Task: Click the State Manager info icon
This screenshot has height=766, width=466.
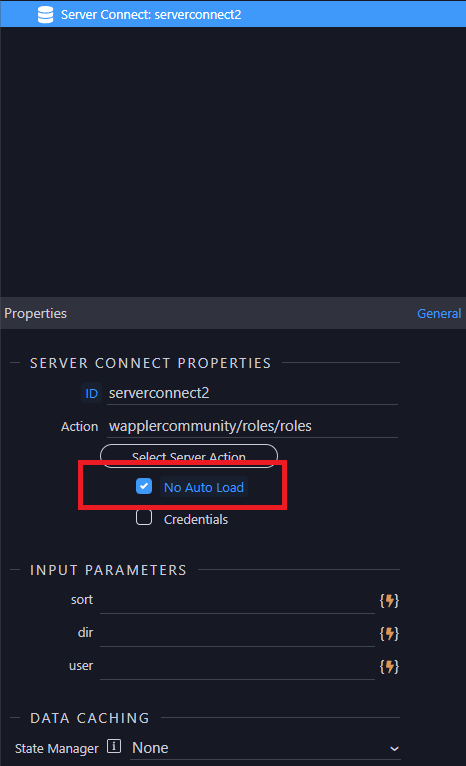Action: click(114, 746)
